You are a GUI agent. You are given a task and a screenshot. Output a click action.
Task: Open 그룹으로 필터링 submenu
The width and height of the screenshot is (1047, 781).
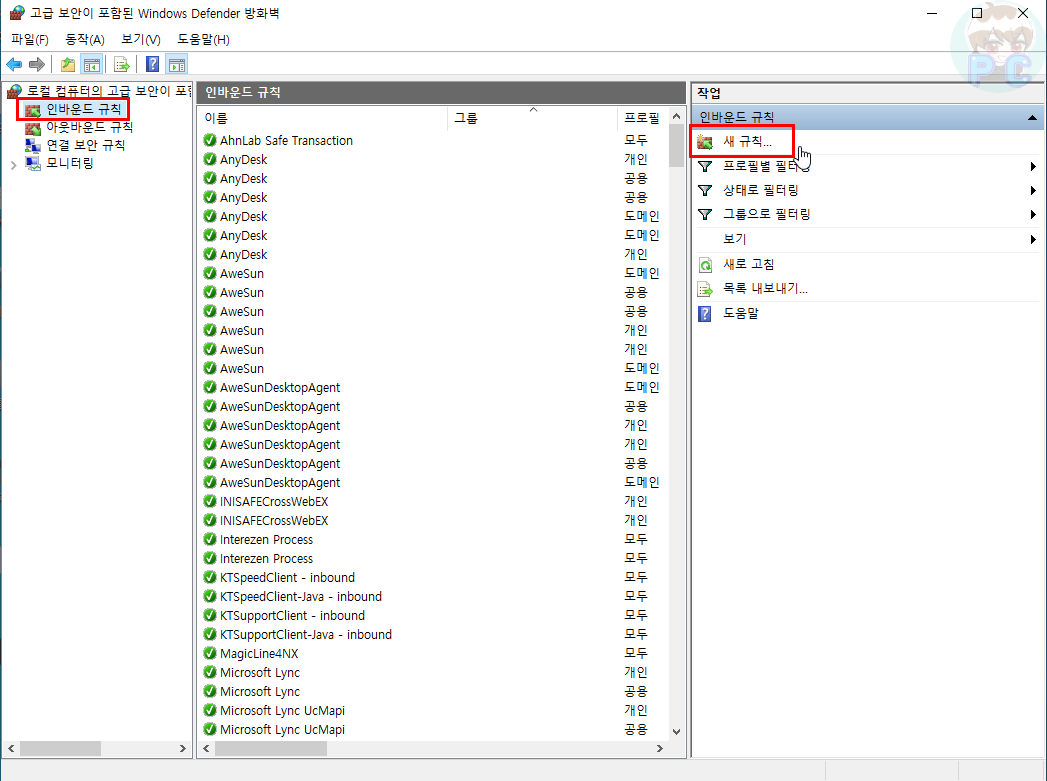click(x=867, y=214)
